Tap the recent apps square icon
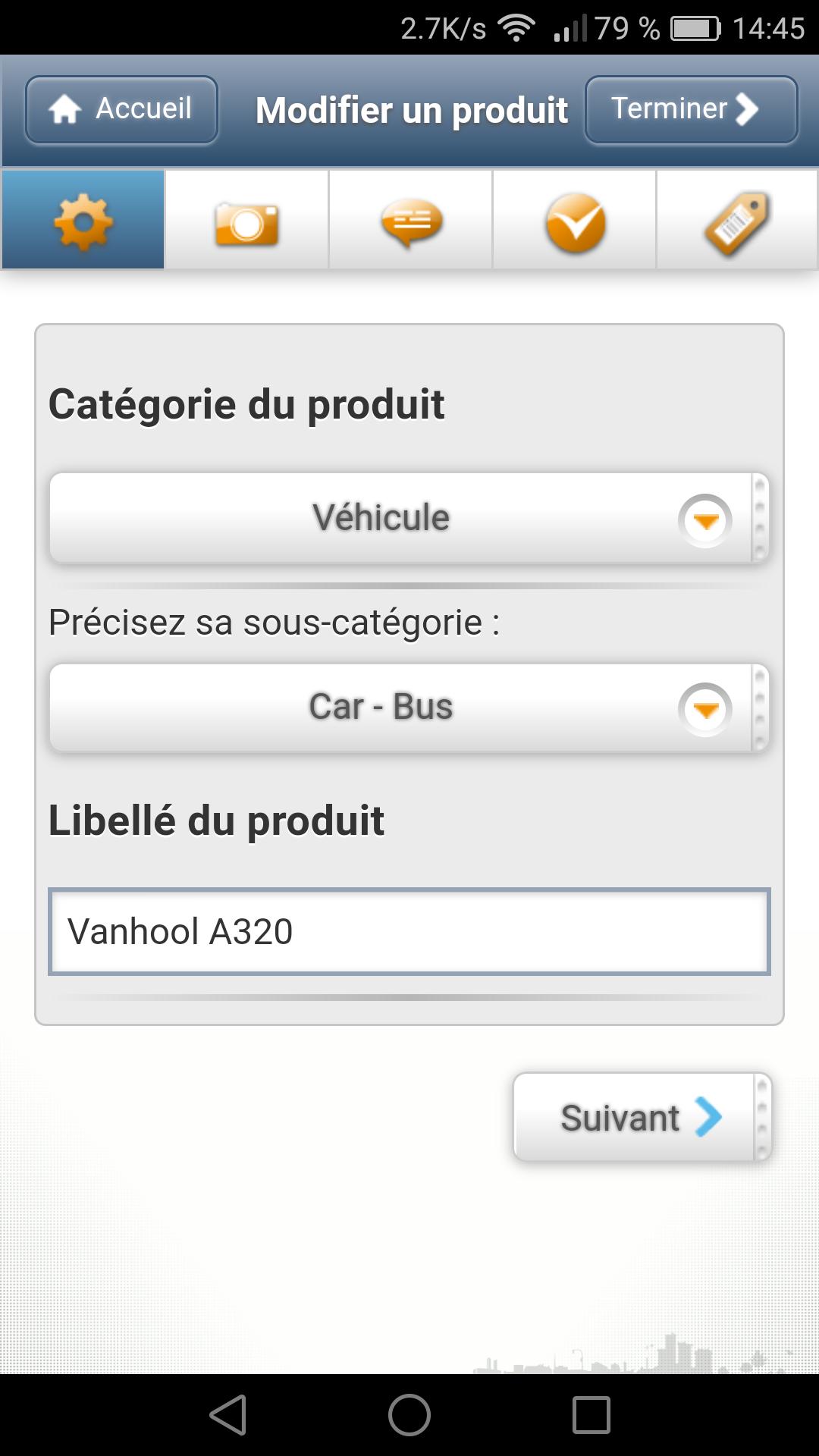The height and width of the screenshot is (1456, 819). [591, 1415]
